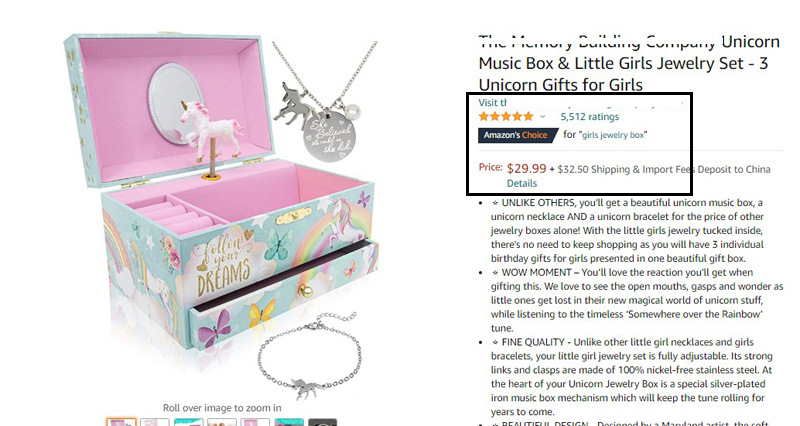Click the Unicorn Music Box product title

629,63
